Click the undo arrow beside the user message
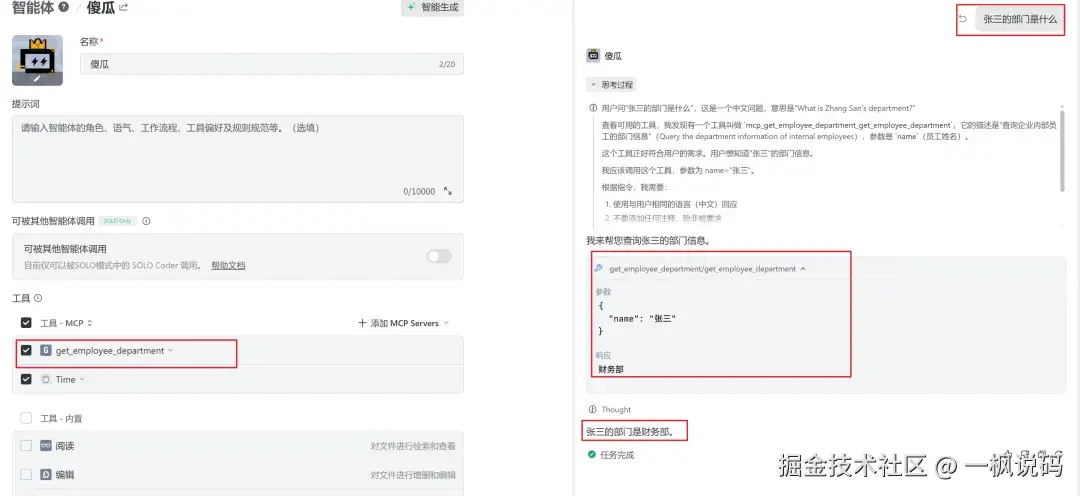This screenshot has height=496, width=1080. click(x=963, y=19)
